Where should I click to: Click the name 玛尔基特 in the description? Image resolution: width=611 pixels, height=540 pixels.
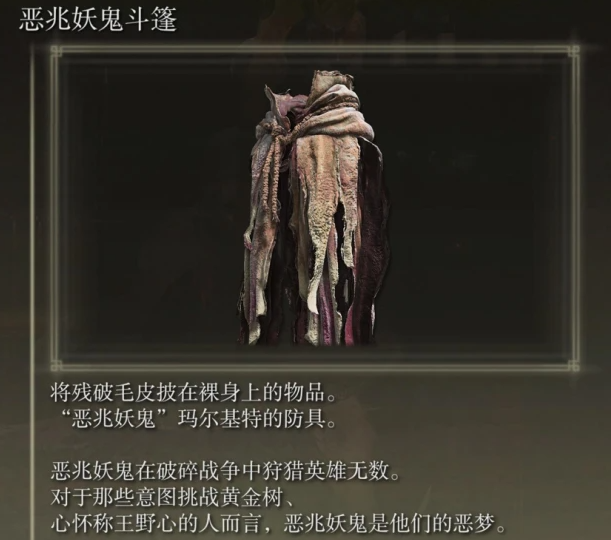219,419
